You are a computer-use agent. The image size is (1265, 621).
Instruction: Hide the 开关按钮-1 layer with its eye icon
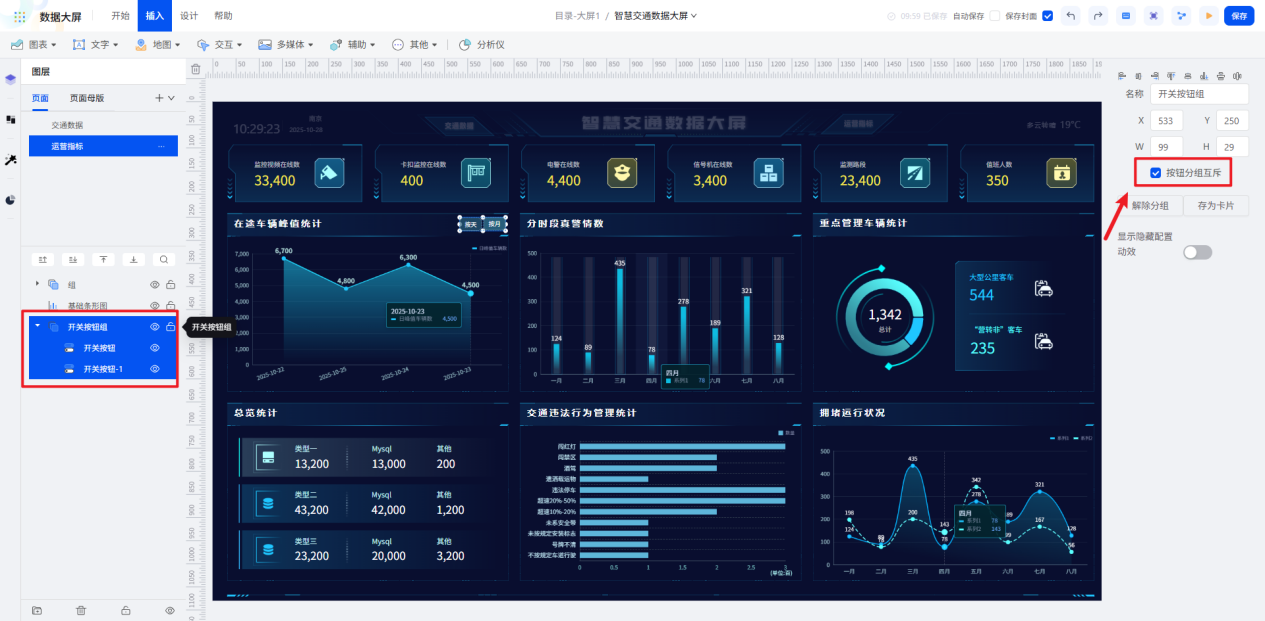click(x=155, y=369)
